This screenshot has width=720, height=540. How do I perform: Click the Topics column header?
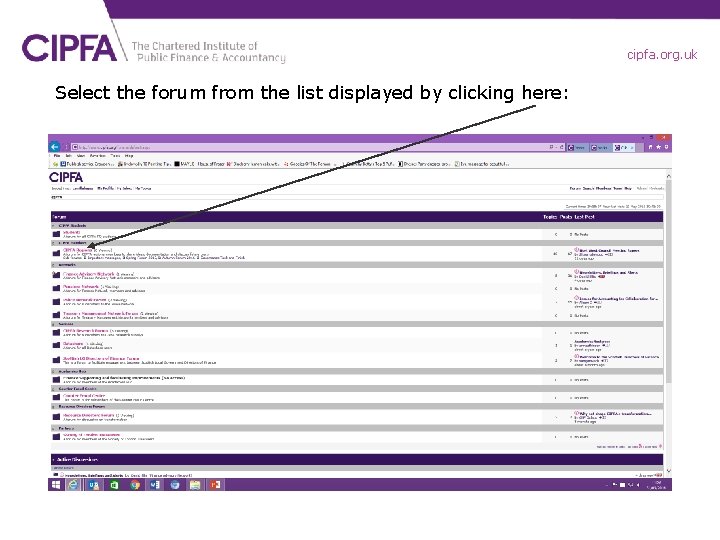pos(550,217)
